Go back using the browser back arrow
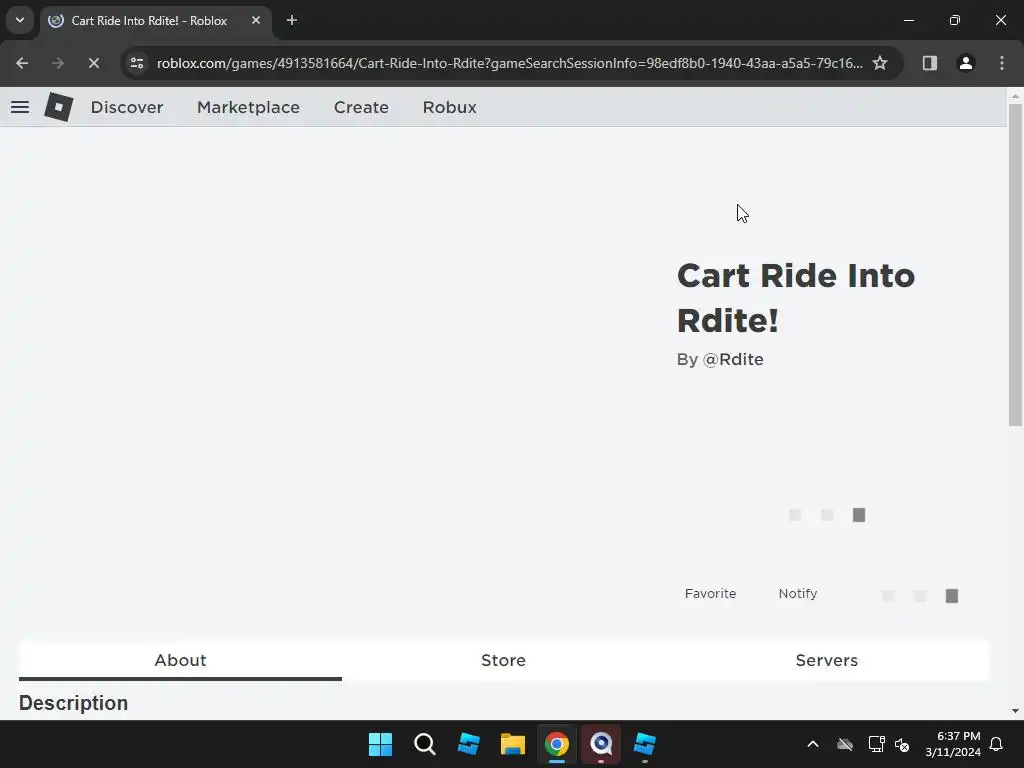The image size is (1024, 768). click(x=22, y=63)
